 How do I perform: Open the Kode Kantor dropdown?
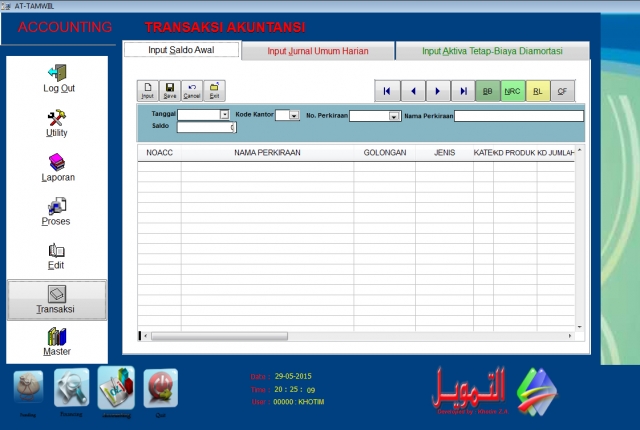[x=294, y=116]
